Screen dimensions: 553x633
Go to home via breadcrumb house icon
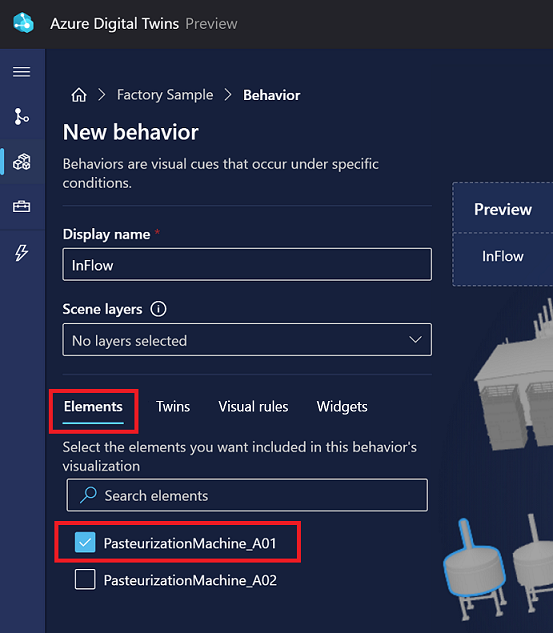[x=79, y=95]
